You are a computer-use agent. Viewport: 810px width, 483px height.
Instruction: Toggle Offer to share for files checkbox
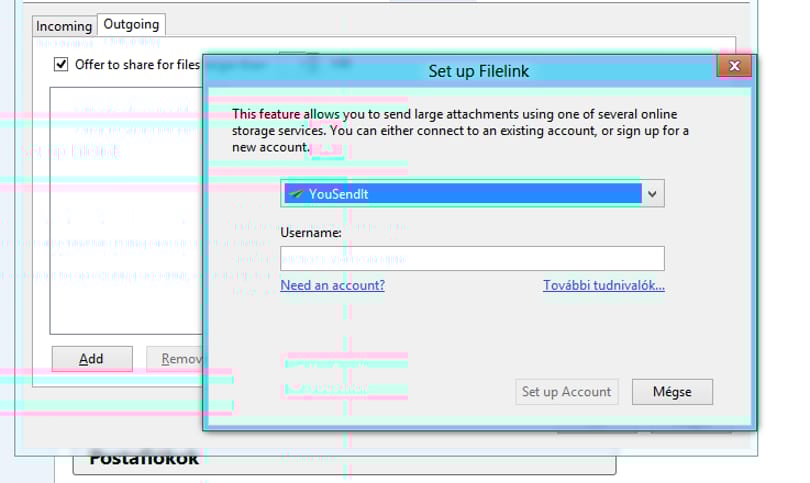pos(61,65)
